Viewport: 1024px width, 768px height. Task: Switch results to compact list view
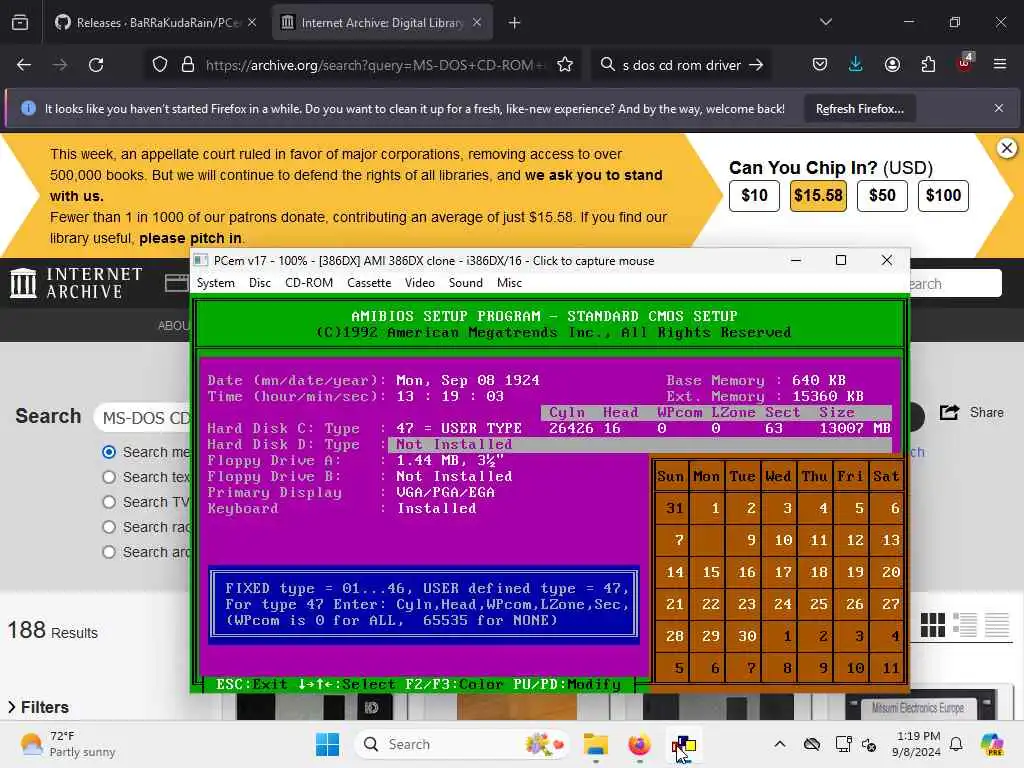[997, 625]
